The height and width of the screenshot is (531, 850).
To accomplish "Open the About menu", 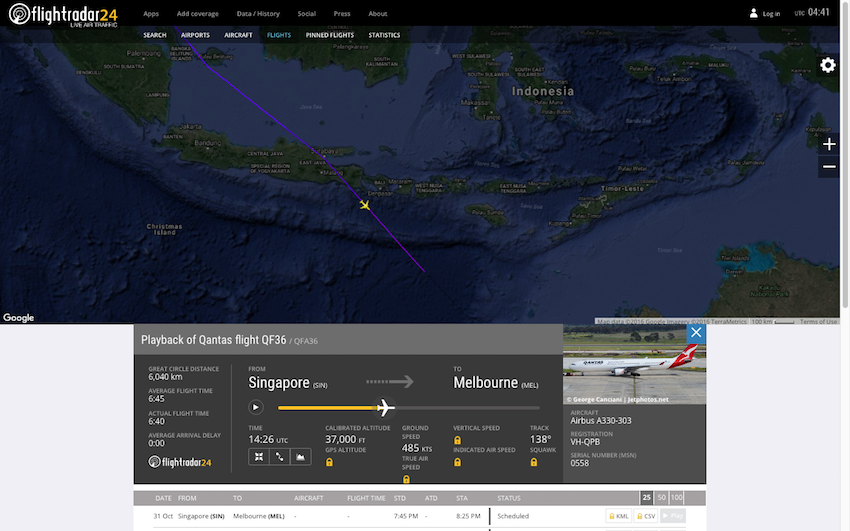I will [377, 14].
